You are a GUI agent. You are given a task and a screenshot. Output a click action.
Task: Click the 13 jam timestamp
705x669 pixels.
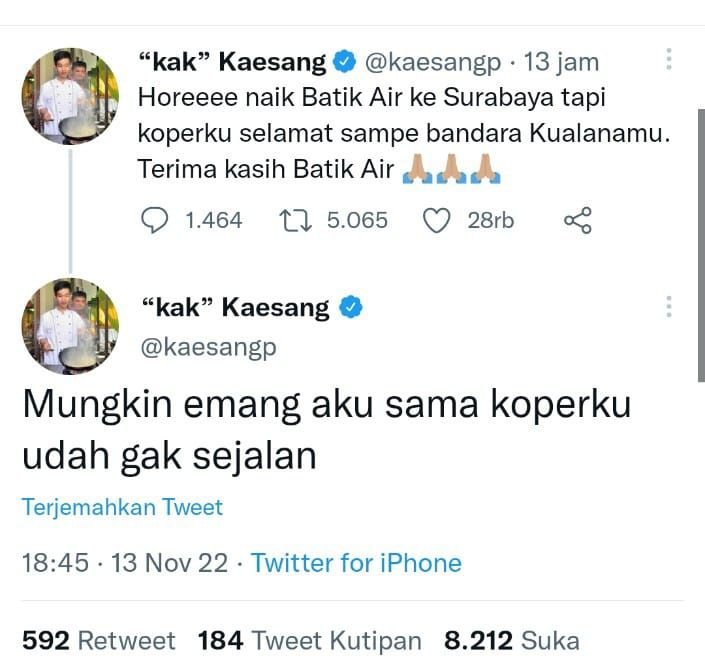[561, 62]
